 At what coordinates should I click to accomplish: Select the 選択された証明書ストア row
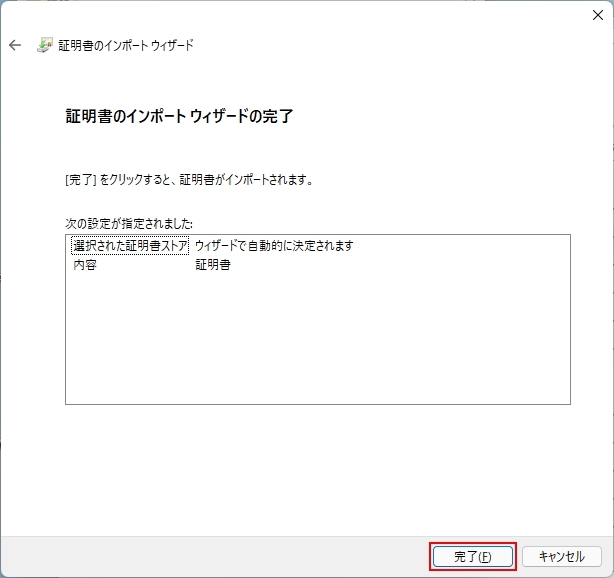[130, 246]
